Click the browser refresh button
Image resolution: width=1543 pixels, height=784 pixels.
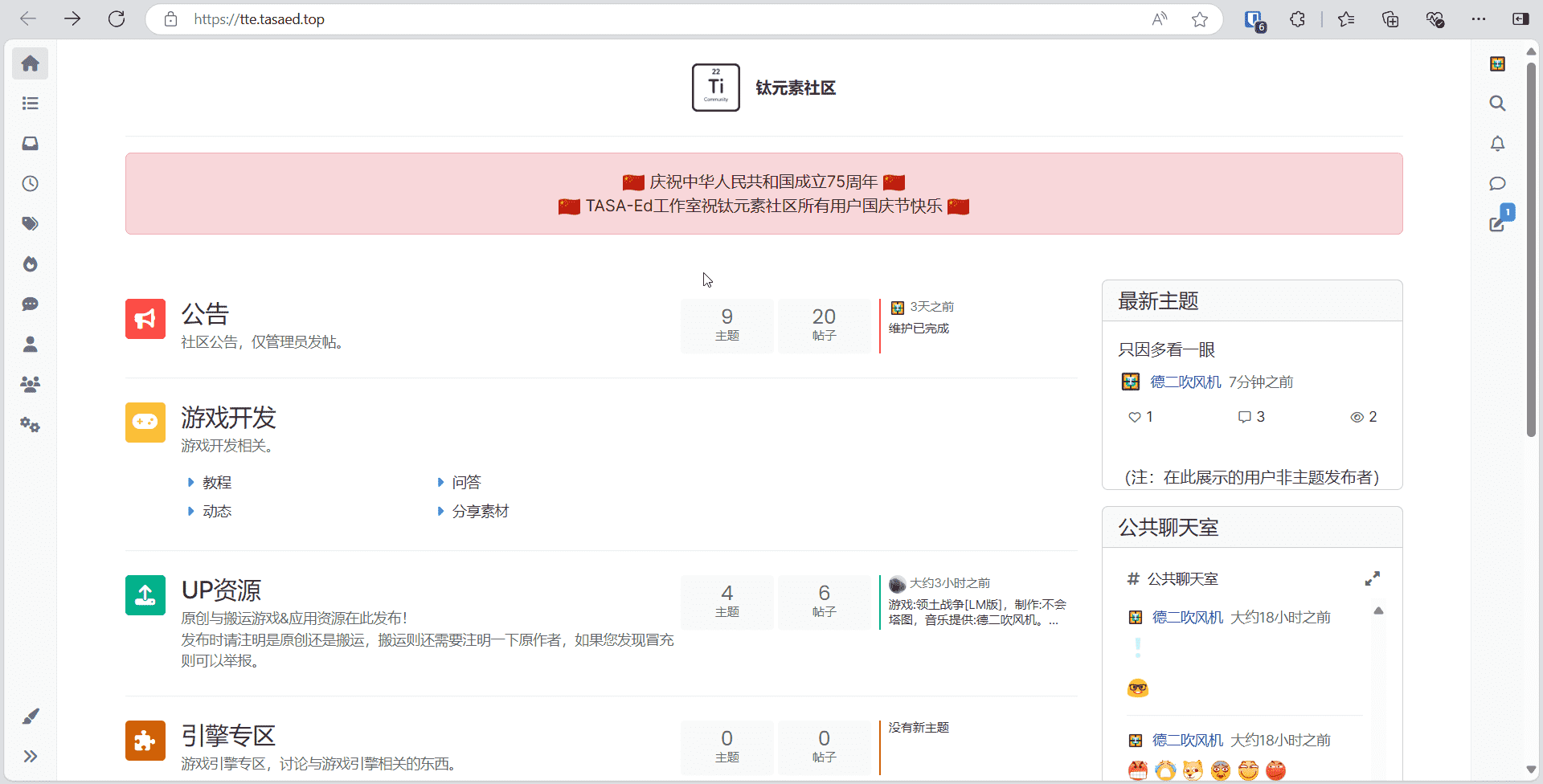(x=117, y=19)
